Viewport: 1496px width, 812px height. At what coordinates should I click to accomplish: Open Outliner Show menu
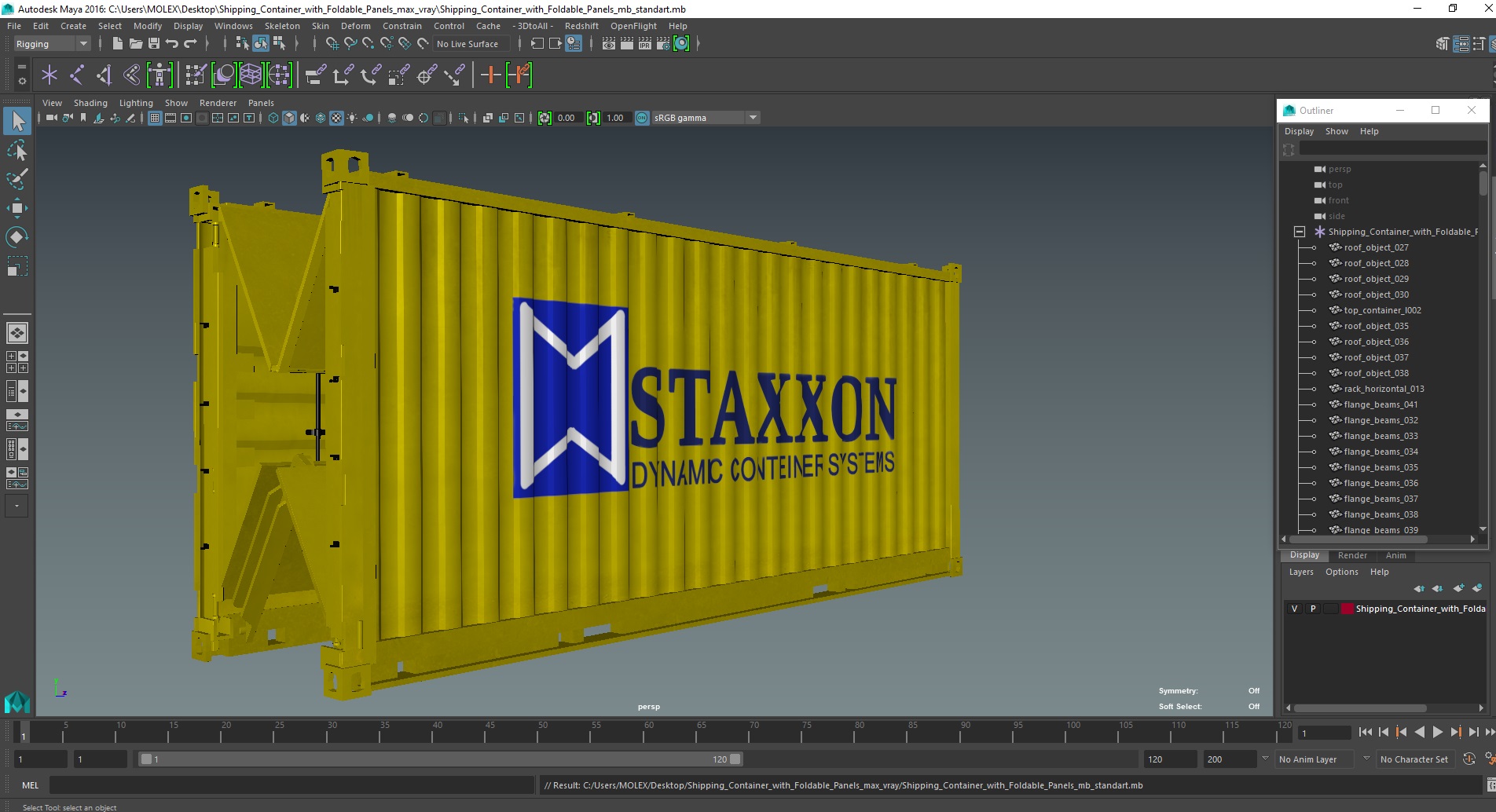pyautogui.click(x=1336, y=131)
